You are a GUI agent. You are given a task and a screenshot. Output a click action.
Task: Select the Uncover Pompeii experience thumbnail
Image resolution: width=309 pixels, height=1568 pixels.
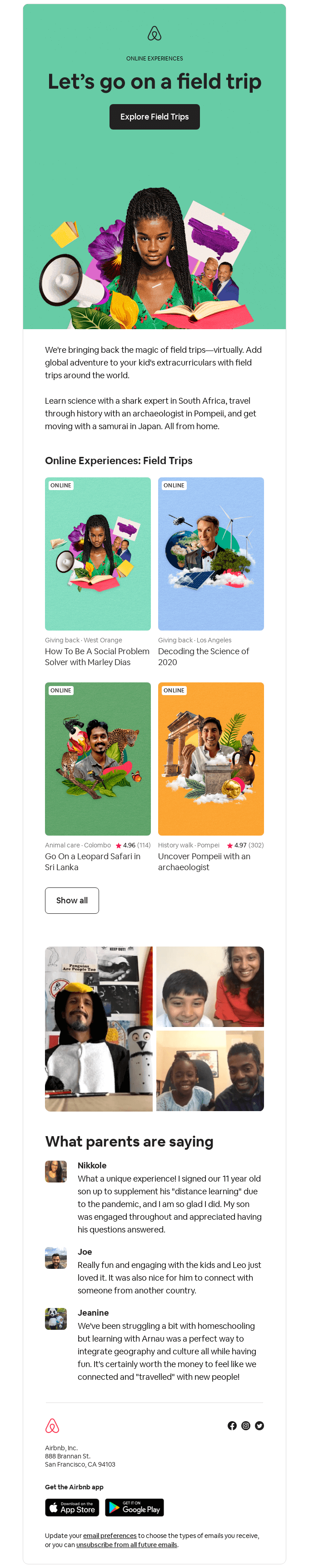(x=210, y=758)
